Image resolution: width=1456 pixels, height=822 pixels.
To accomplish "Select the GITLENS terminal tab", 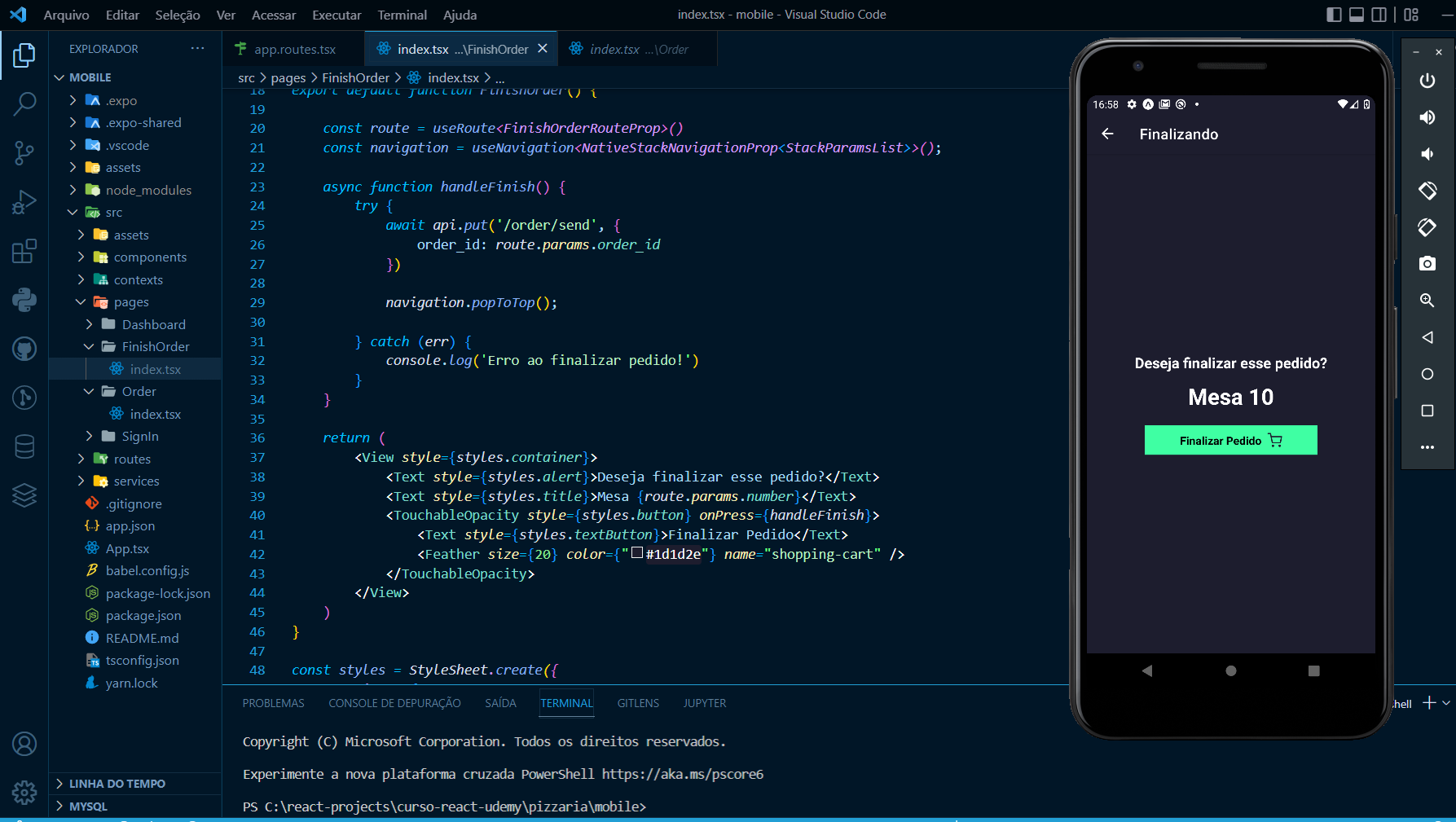I will pyautogui.click(x=638, y=702).
